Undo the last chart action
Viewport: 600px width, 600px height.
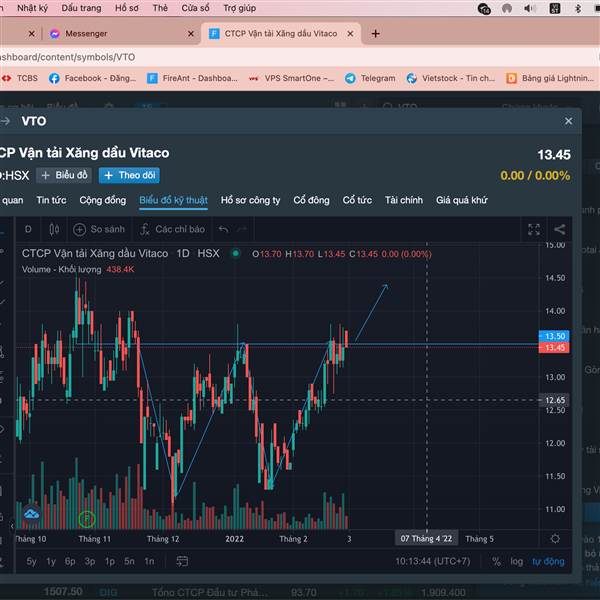pyautogui.click(x=223, y=229)
